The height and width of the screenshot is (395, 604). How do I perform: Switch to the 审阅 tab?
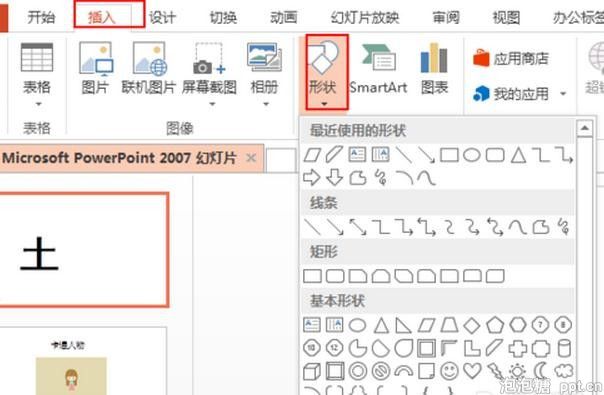(x=446, y=17)
